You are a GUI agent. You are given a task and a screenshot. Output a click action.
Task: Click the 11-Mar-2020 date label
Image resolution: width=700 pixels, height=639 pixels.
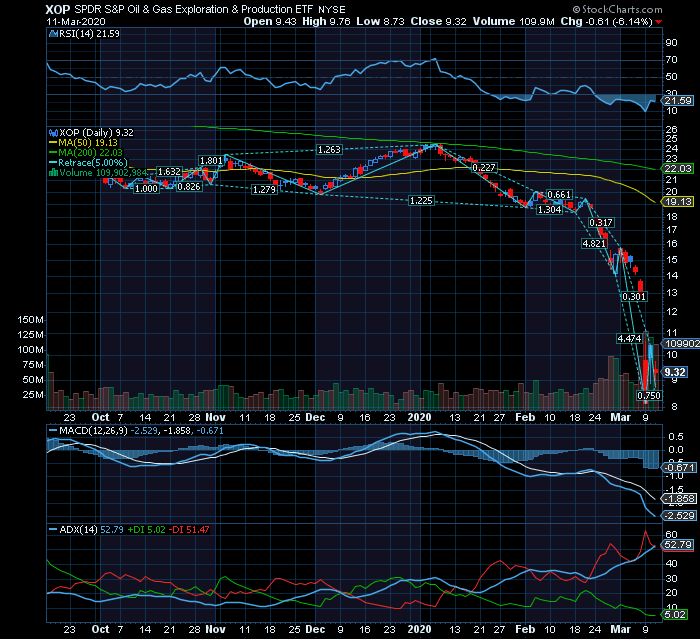coord(76,21)
